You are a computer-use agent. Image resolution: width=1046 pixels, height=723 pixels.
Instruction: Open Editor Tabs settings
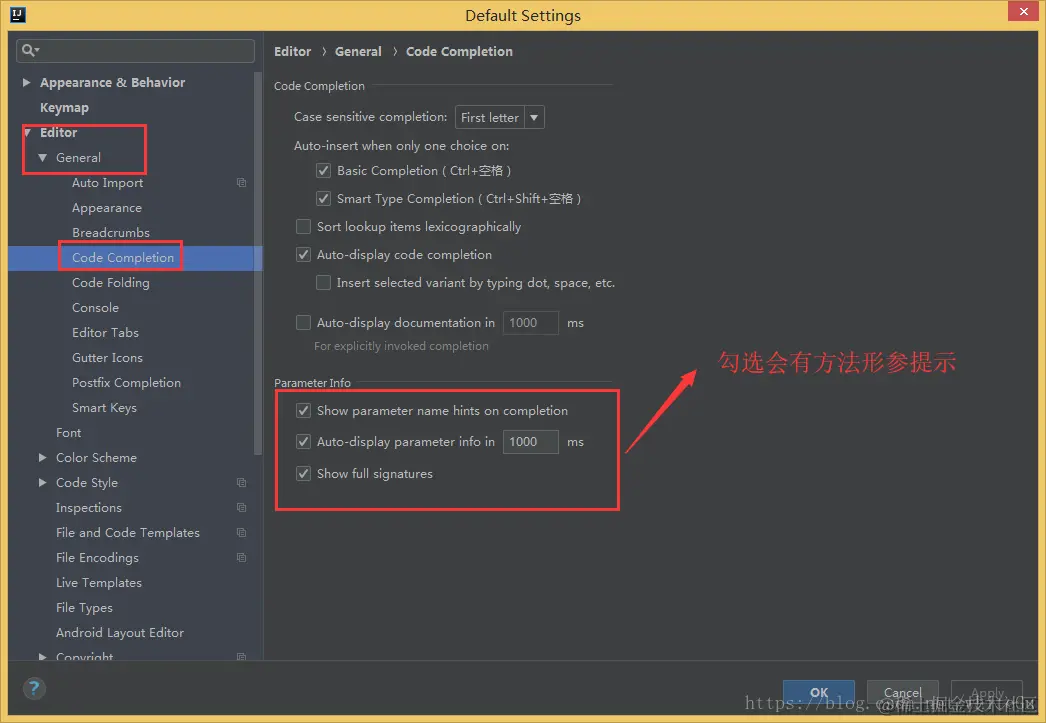(105, 332)
